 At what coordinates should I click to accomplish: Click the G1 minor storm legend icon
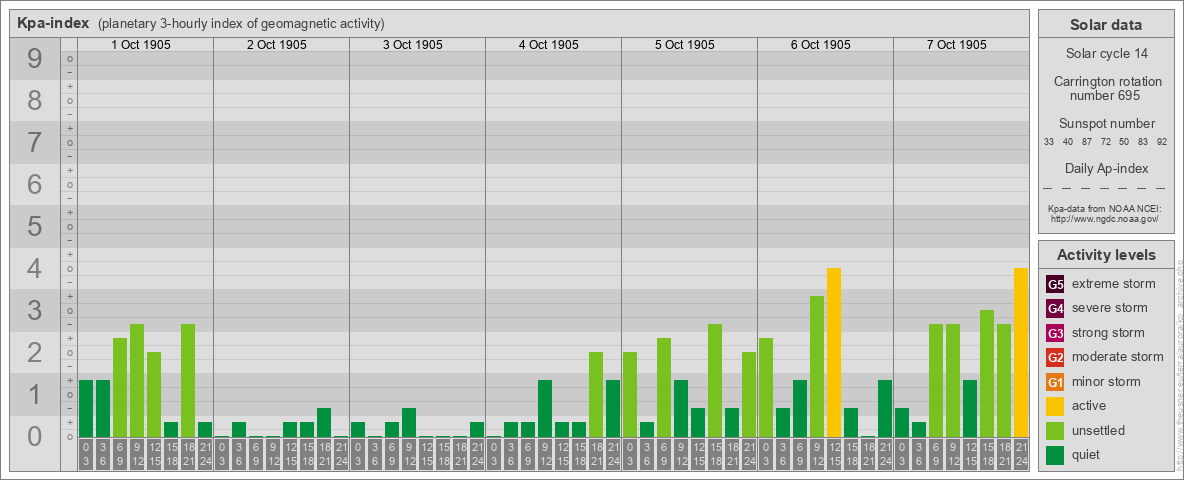pyautogui.click(x=1055, y=382)
